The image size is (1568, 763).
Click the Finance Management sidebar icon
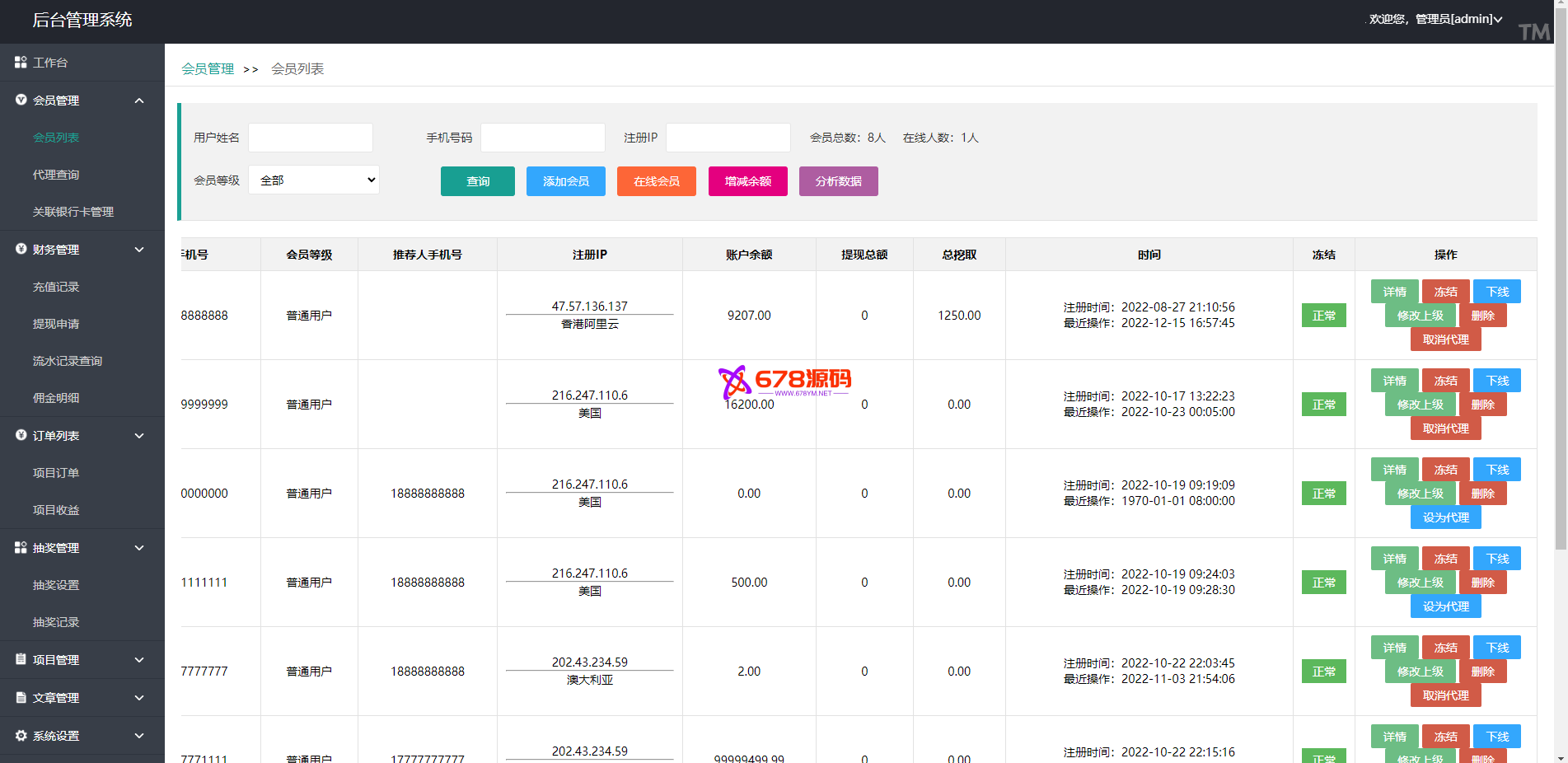click(21, 249)
